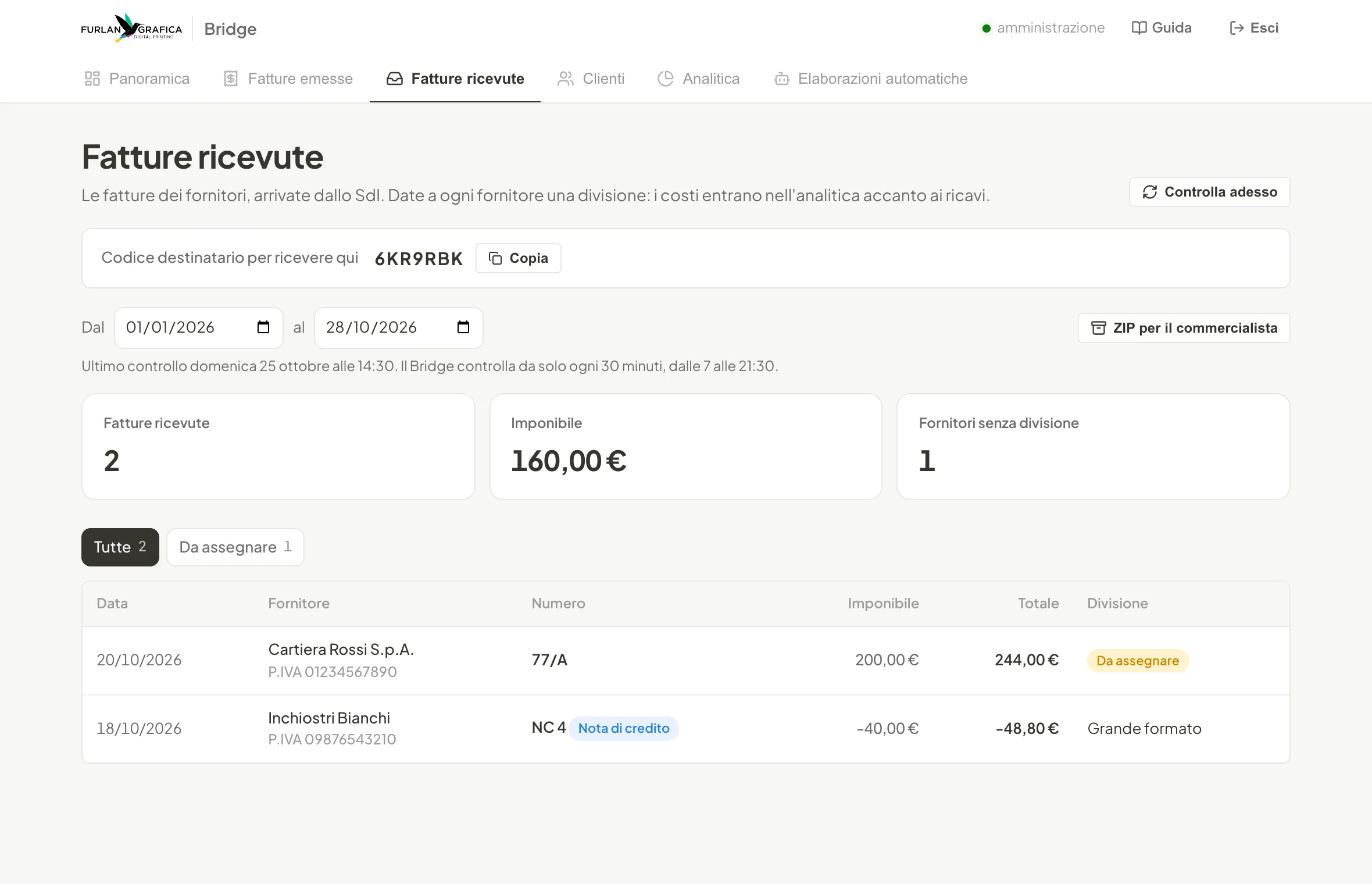This screenshot has height=884, width=1372.
Task: Click the al date field 28/10/2026
Action: tap(399, 328)
